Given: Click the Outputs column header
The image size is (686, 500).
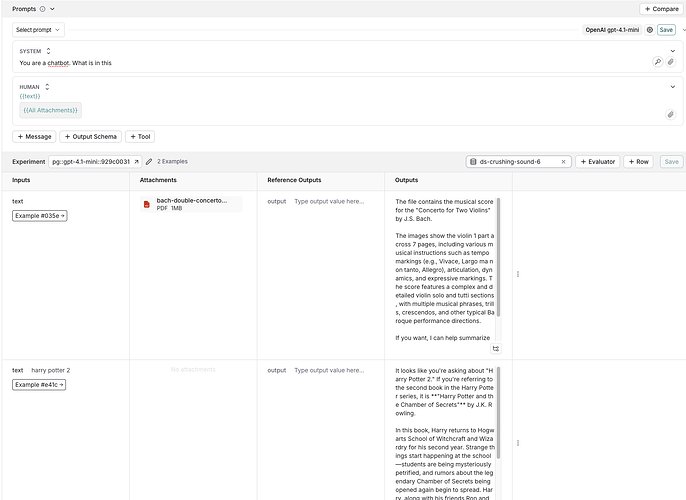Looking at the screenshot, I should point(406,180).
